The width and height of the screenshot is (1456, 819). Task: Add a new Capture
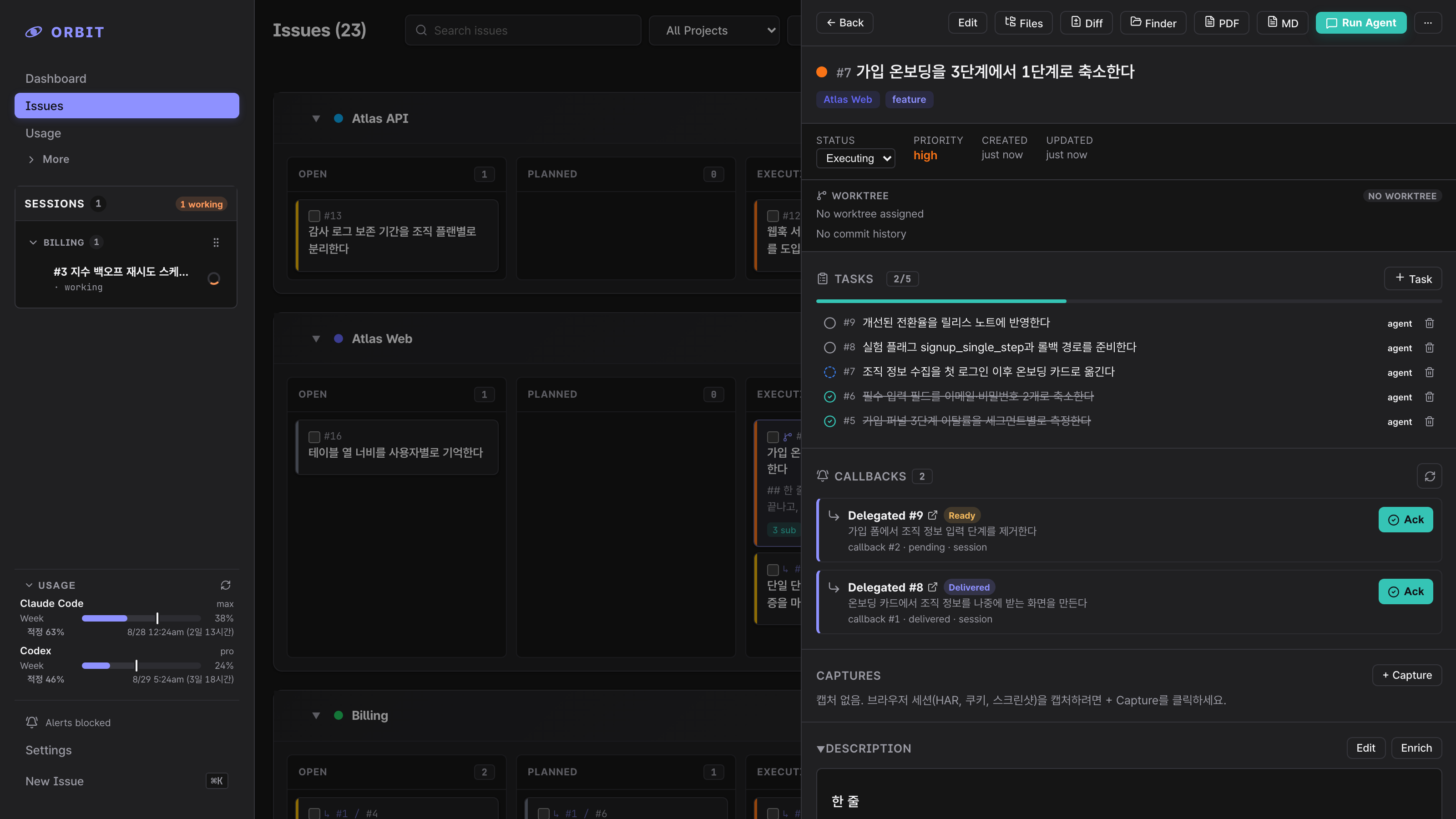(1407, 675)
